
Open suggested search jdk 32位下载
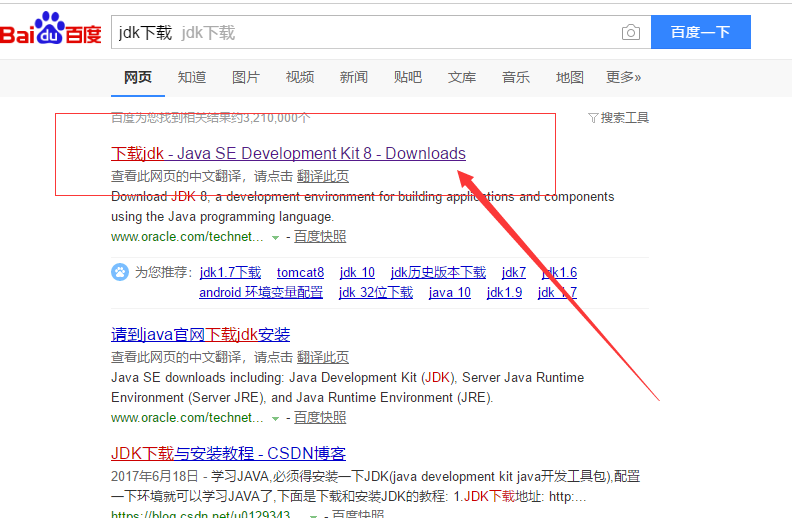(376, 293)
